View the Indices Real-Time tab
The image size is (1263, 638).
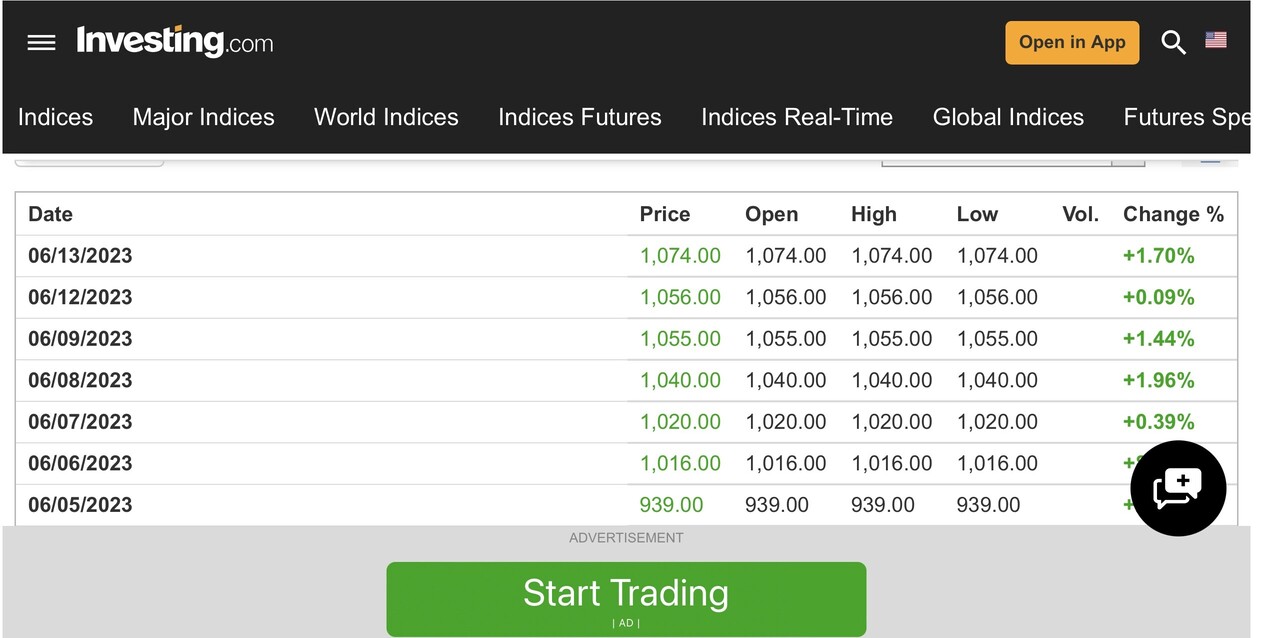pos(797,117)
